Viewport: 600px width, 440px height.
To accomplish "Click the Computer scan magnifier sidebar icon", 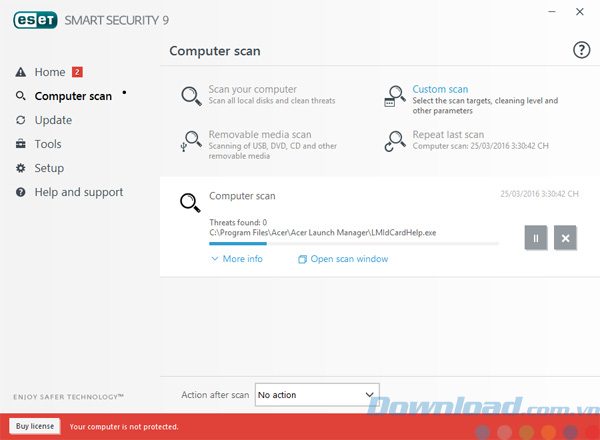I will (x=21, y=96).
